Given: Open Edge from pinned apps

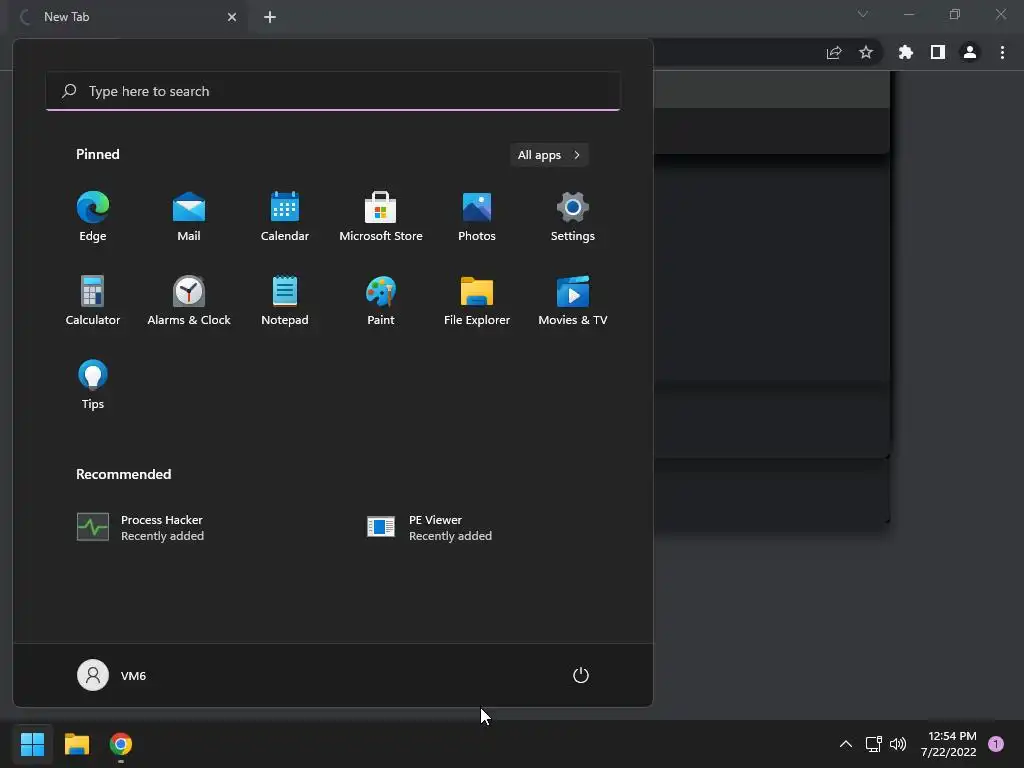Looking at the screenshot, I should point(93,217).
